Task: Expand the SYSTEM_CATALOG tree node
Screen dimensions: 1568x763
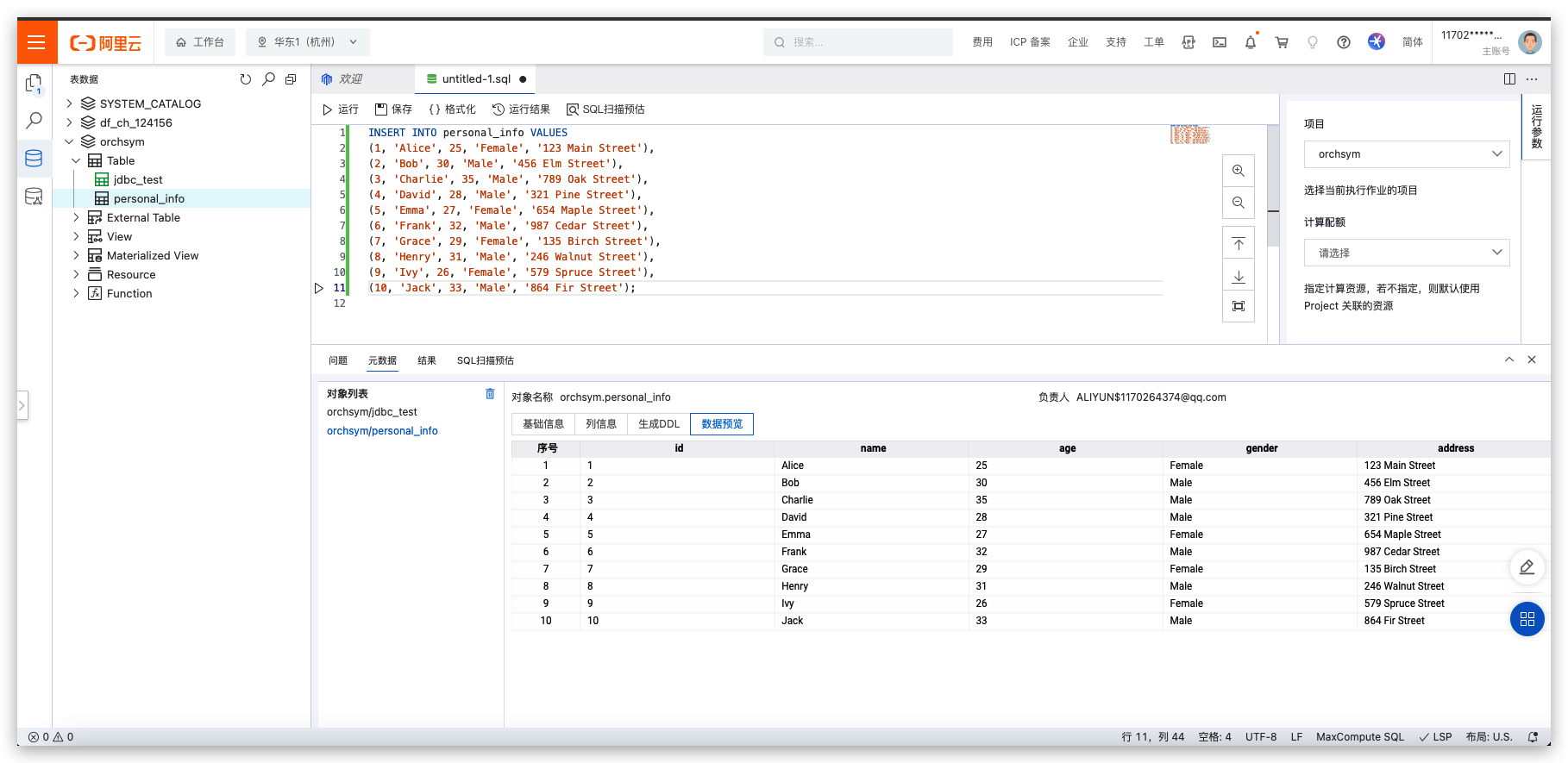Action: [70, 103]
